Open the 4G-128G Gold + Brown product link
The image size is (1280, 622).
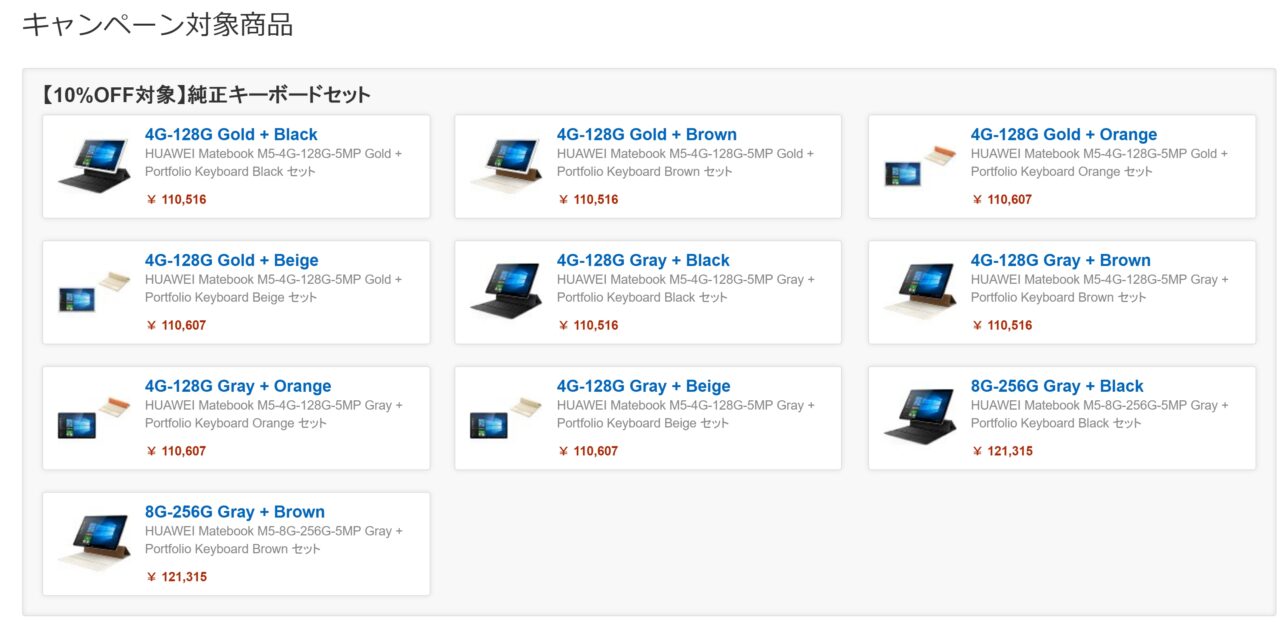pyautogui.click(x=646, y=135)
